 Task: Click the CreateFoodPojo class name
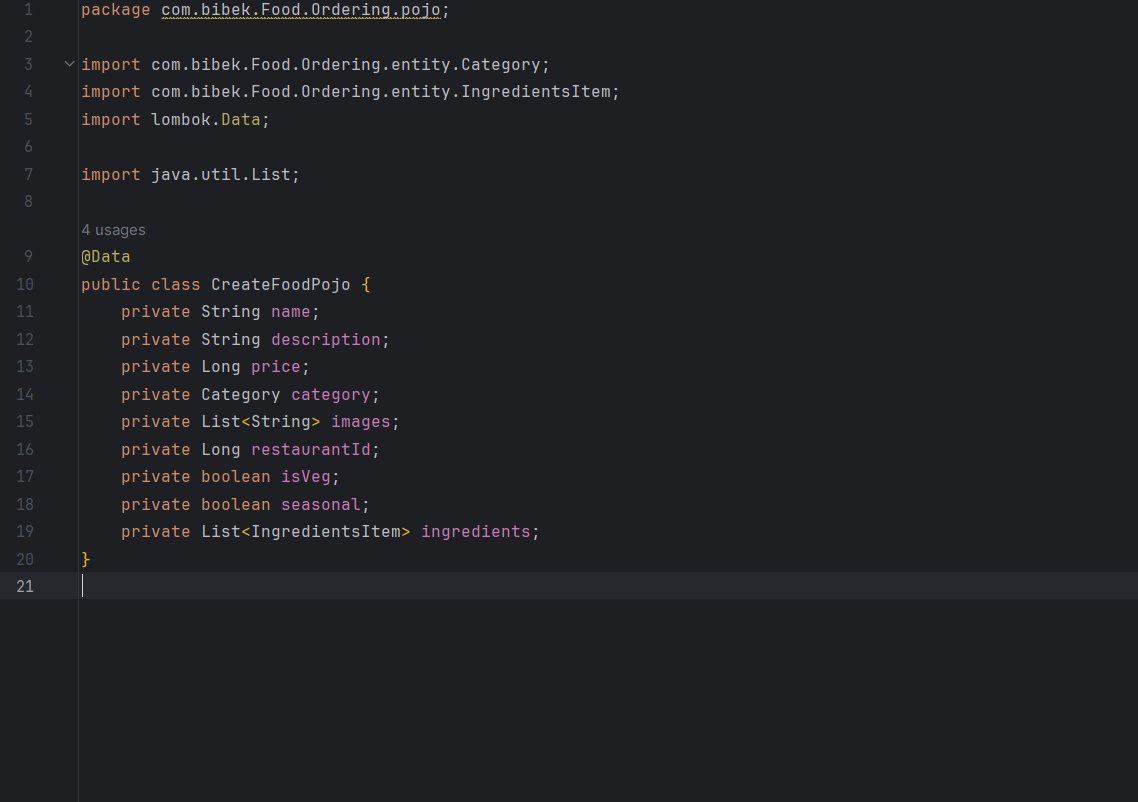(x=281, y=285)
